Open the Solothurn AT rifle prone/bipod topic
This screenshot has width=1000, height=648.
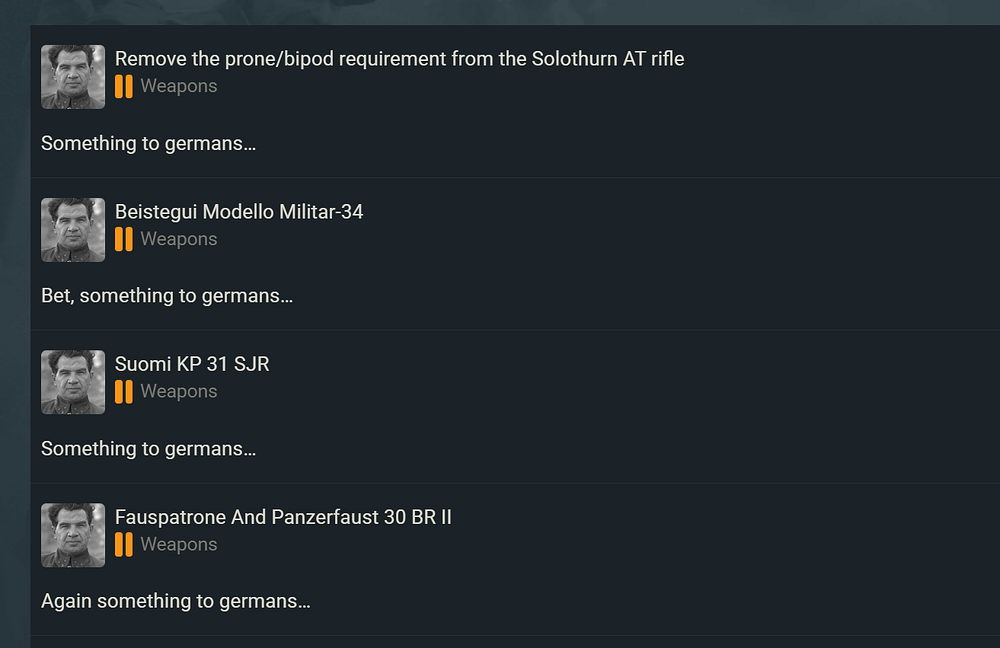[x=399, y=59]
